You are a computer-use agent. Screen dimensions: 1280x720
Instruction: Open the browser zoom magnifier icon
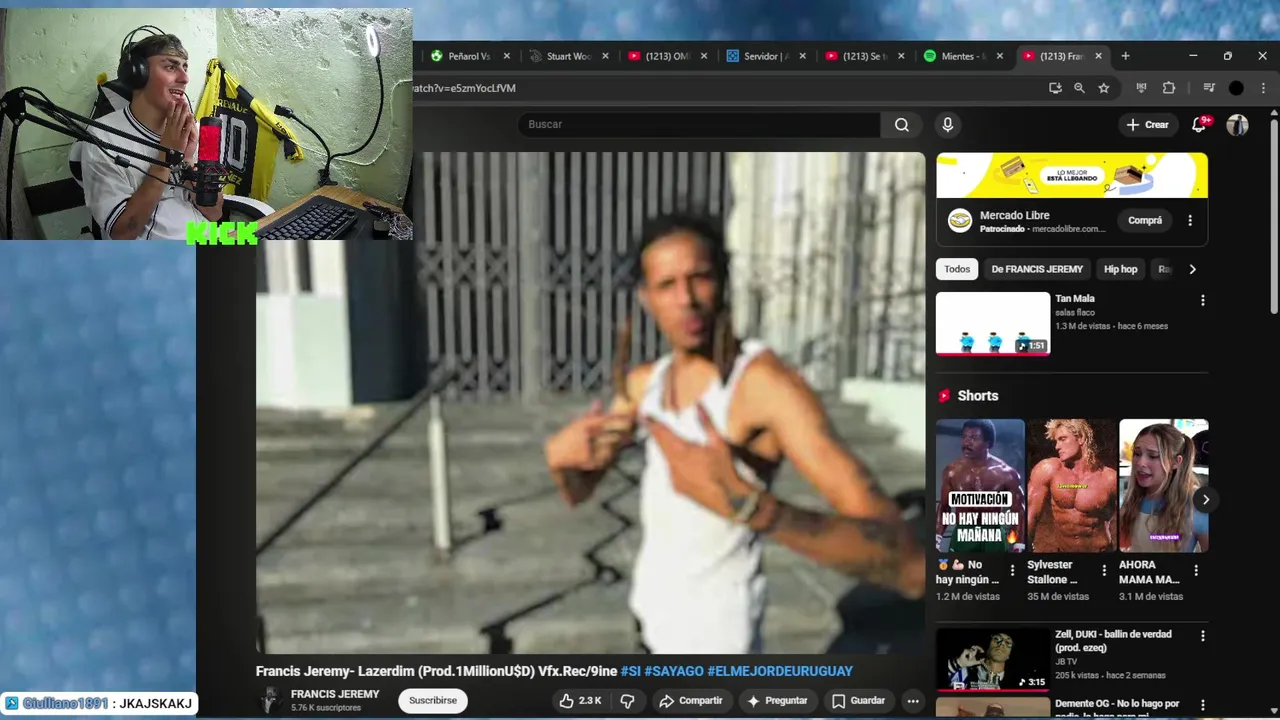[1079, 88]
